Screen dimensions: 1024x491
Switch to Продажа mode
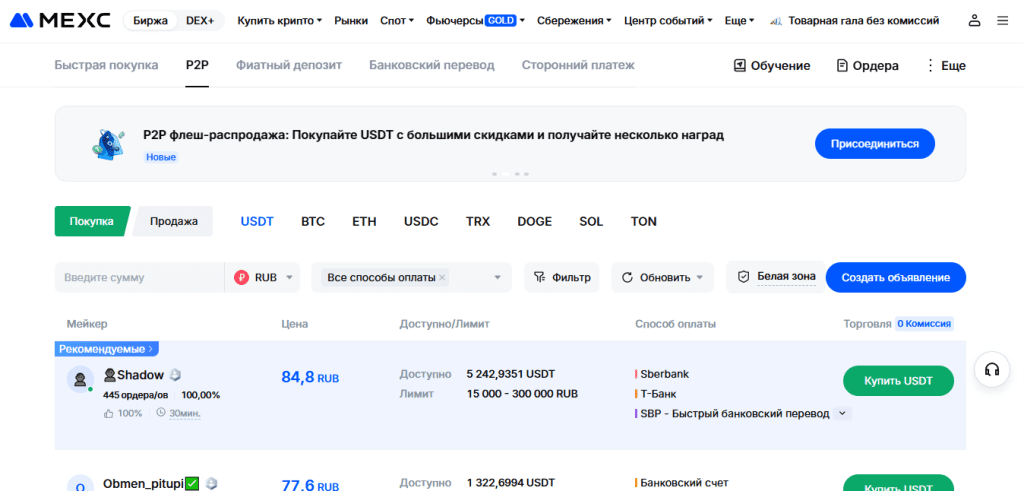(173, 221)
